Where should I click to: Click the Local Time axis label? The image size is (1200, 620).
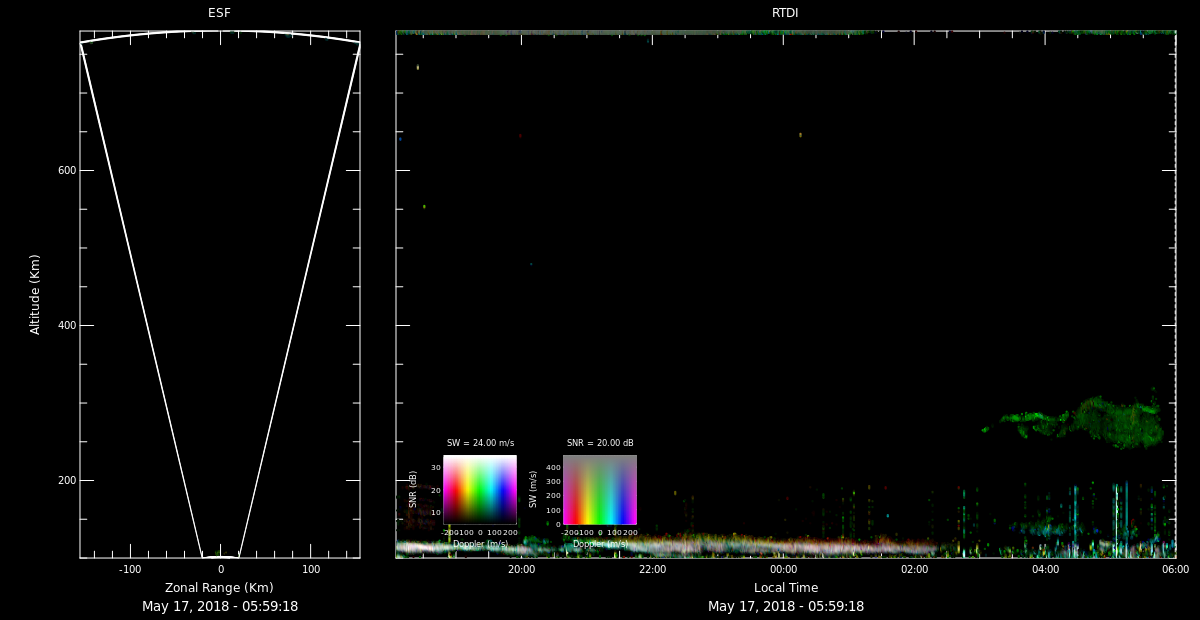point(785,588)
